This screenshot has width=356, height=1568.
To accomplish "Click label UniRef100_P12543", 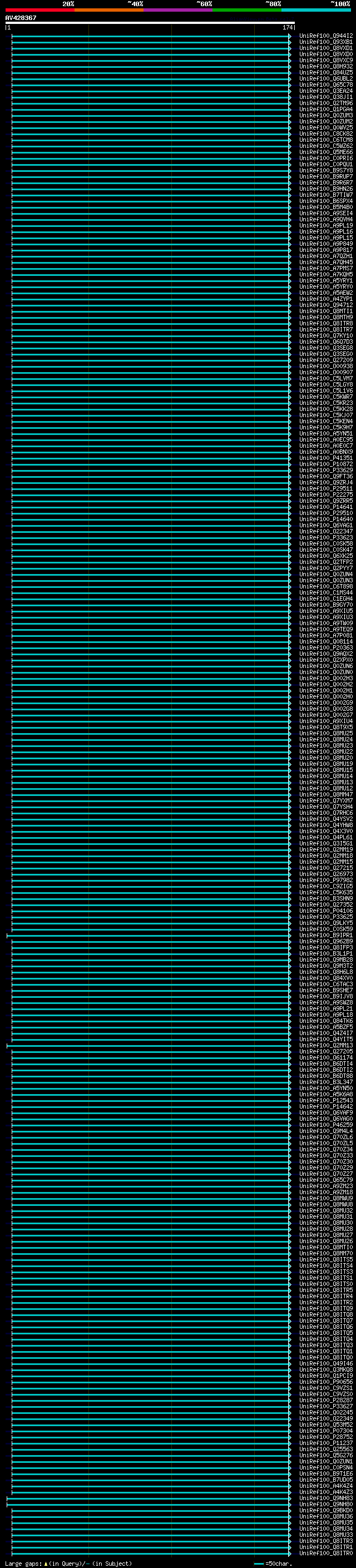I will (326, 1101).
